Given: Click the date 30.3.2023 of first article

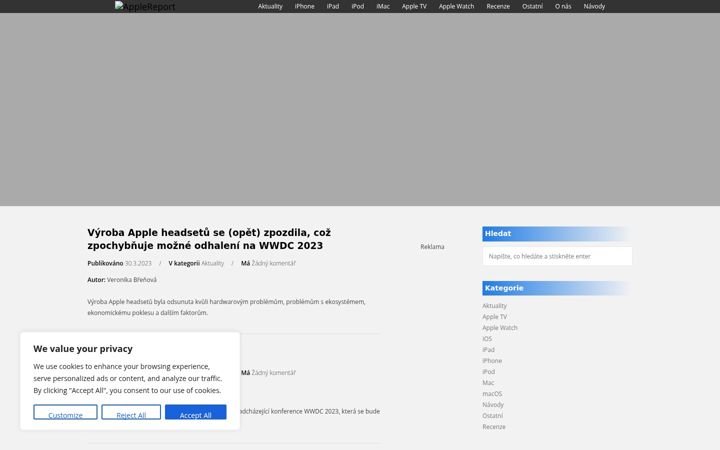Looking at the screenshot, I should (138, 263).
